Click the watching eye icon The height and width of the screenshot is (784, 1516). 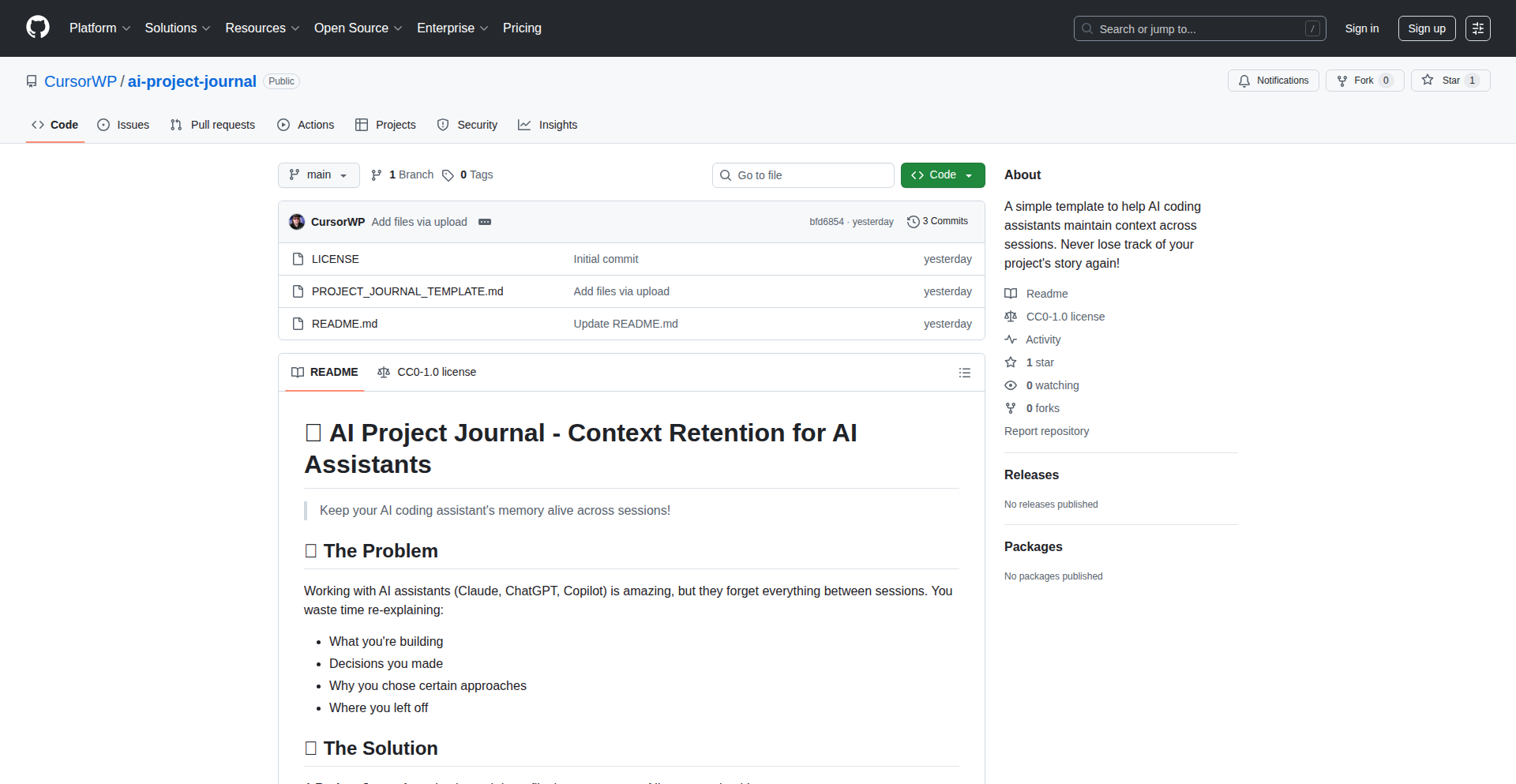[1011, 385]
